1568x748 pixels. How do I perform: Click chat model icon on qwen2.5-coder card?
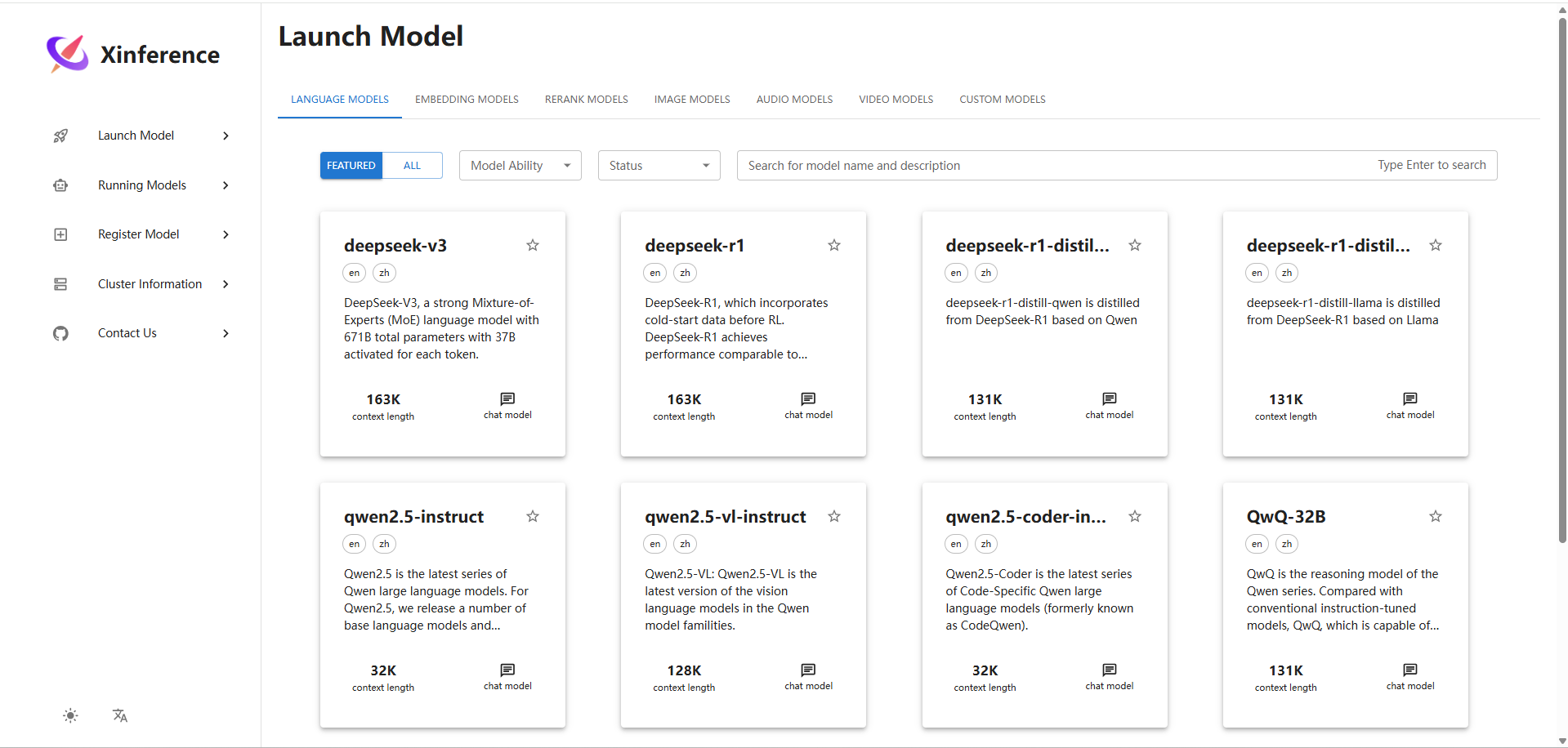(x=1110, y=670)
